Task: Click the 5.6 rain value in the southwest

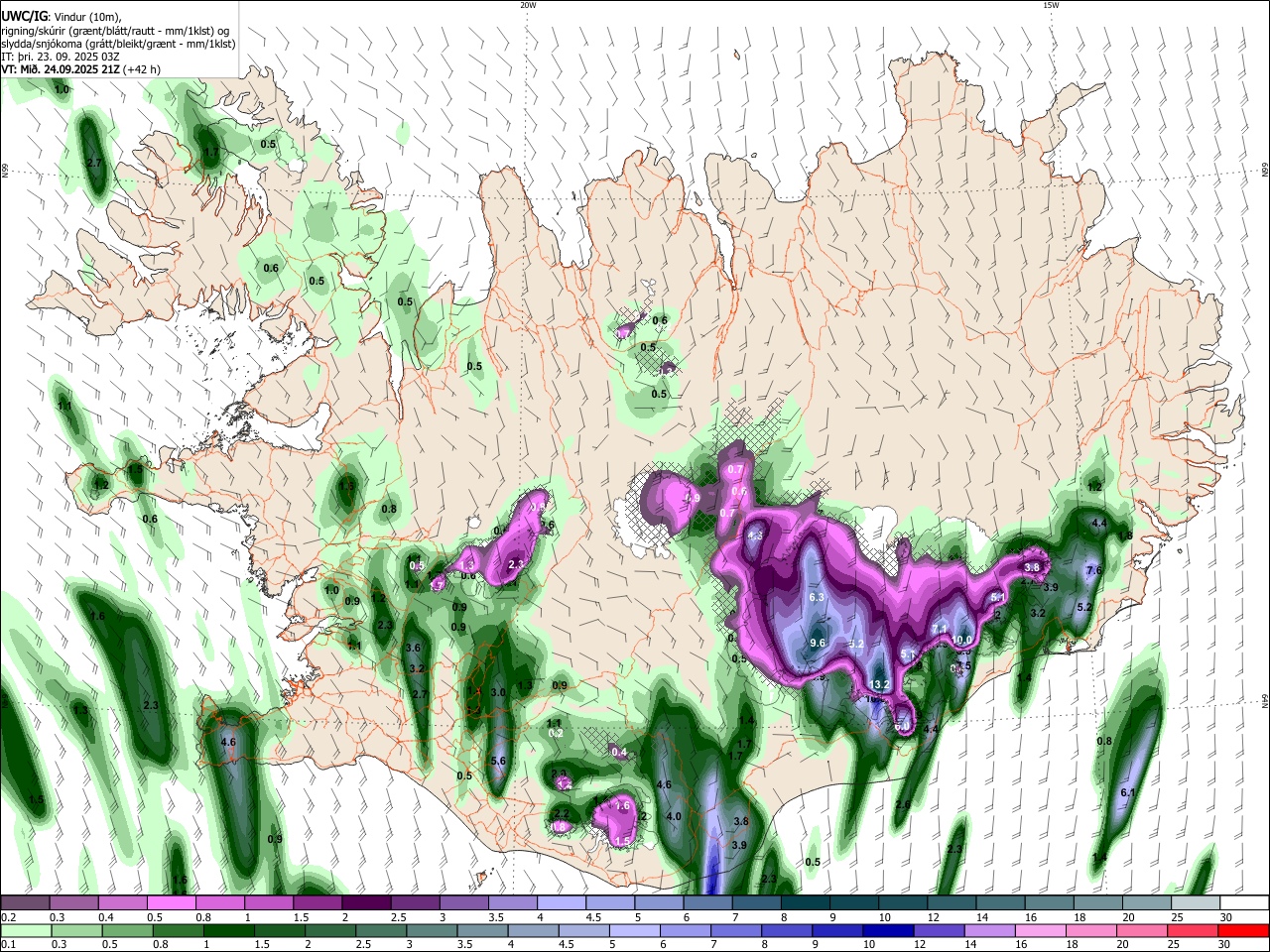Action: [498, 761]
